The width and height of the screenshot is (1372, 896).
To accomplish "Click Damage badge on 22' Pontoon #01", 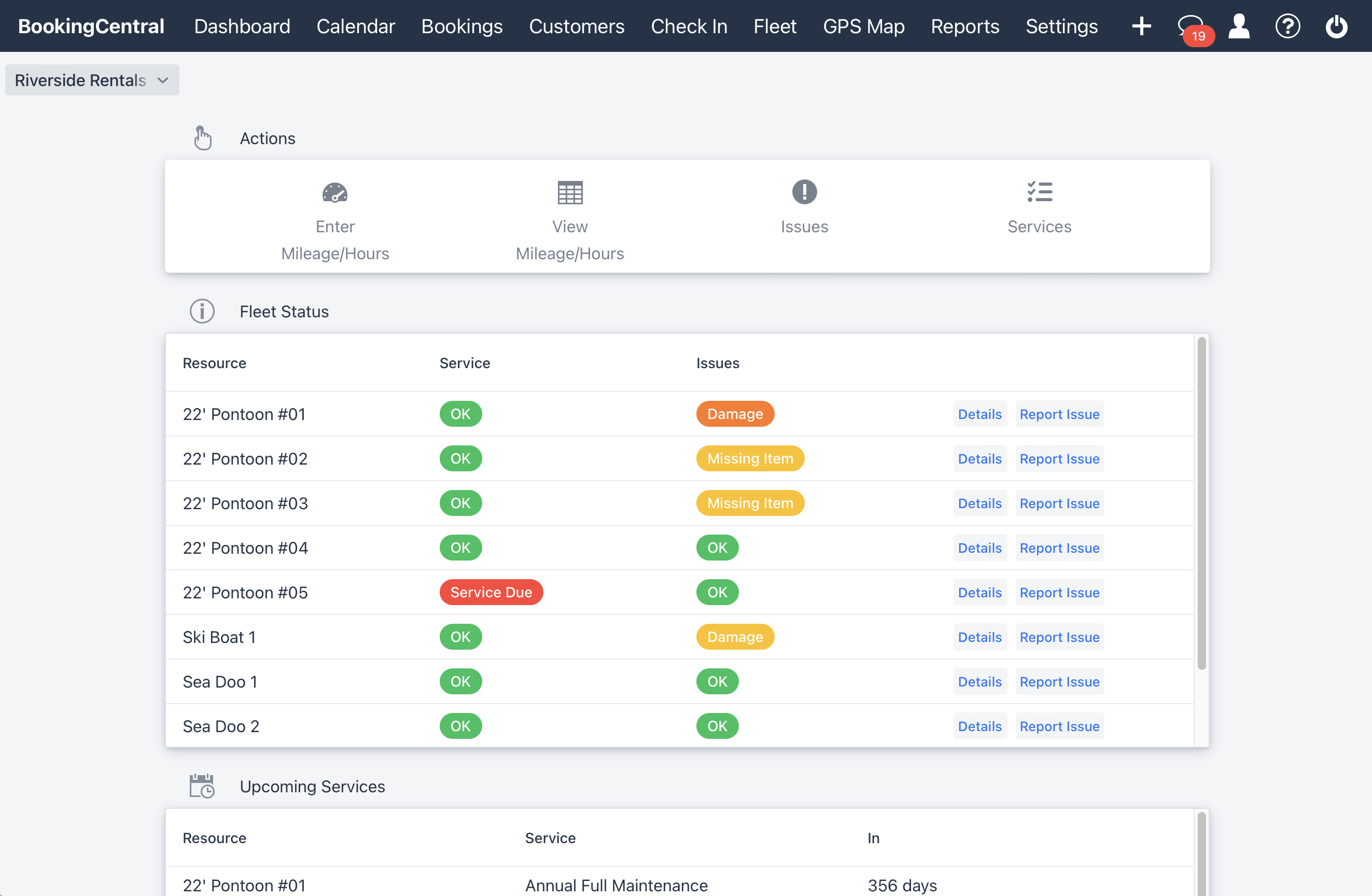I will [x=735, y=413].
